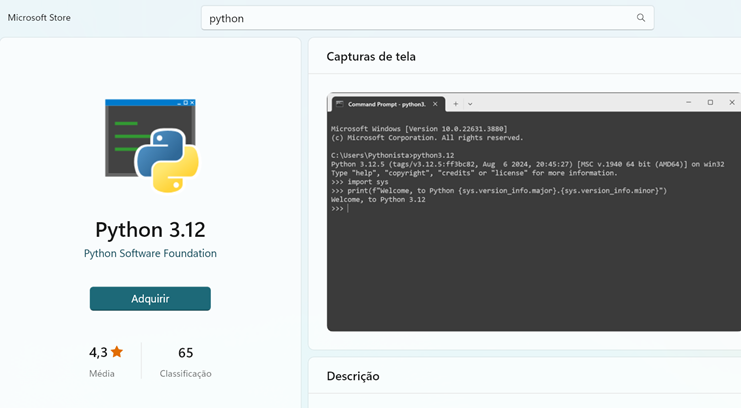Click the Microsoft Store title text
This screenshot has height=408, width=741.
click(x=39, y=17)
